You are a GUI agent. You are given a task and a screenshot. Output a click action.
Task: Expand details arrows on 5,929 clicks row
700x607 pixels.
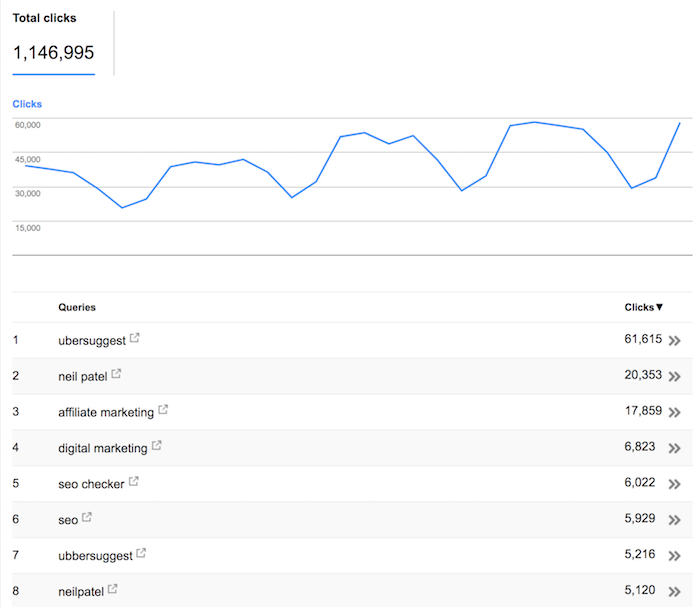coord(675,520)
